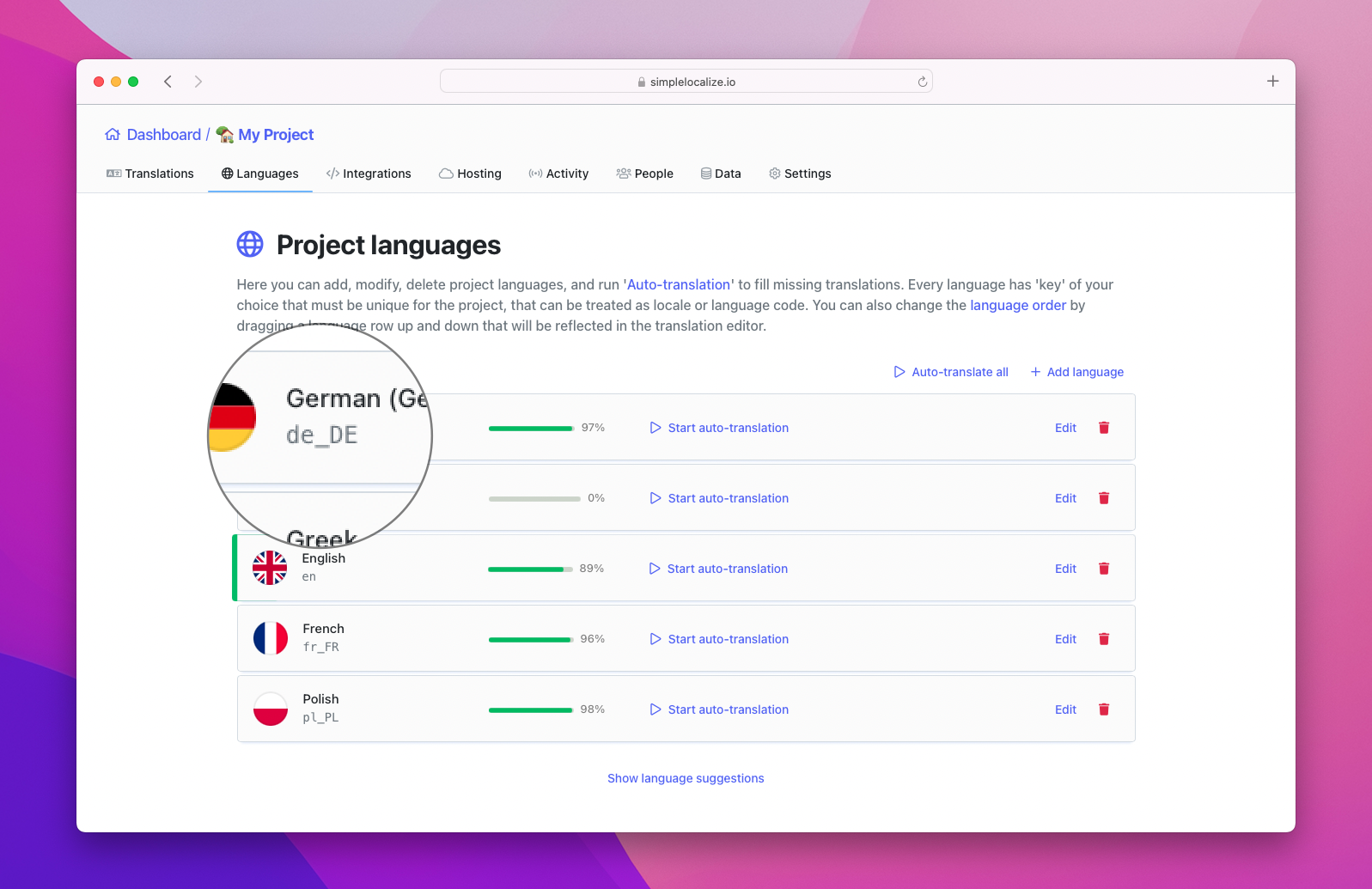
Task: Go to Dashboard breadcrumb
Action: (163, 135)
